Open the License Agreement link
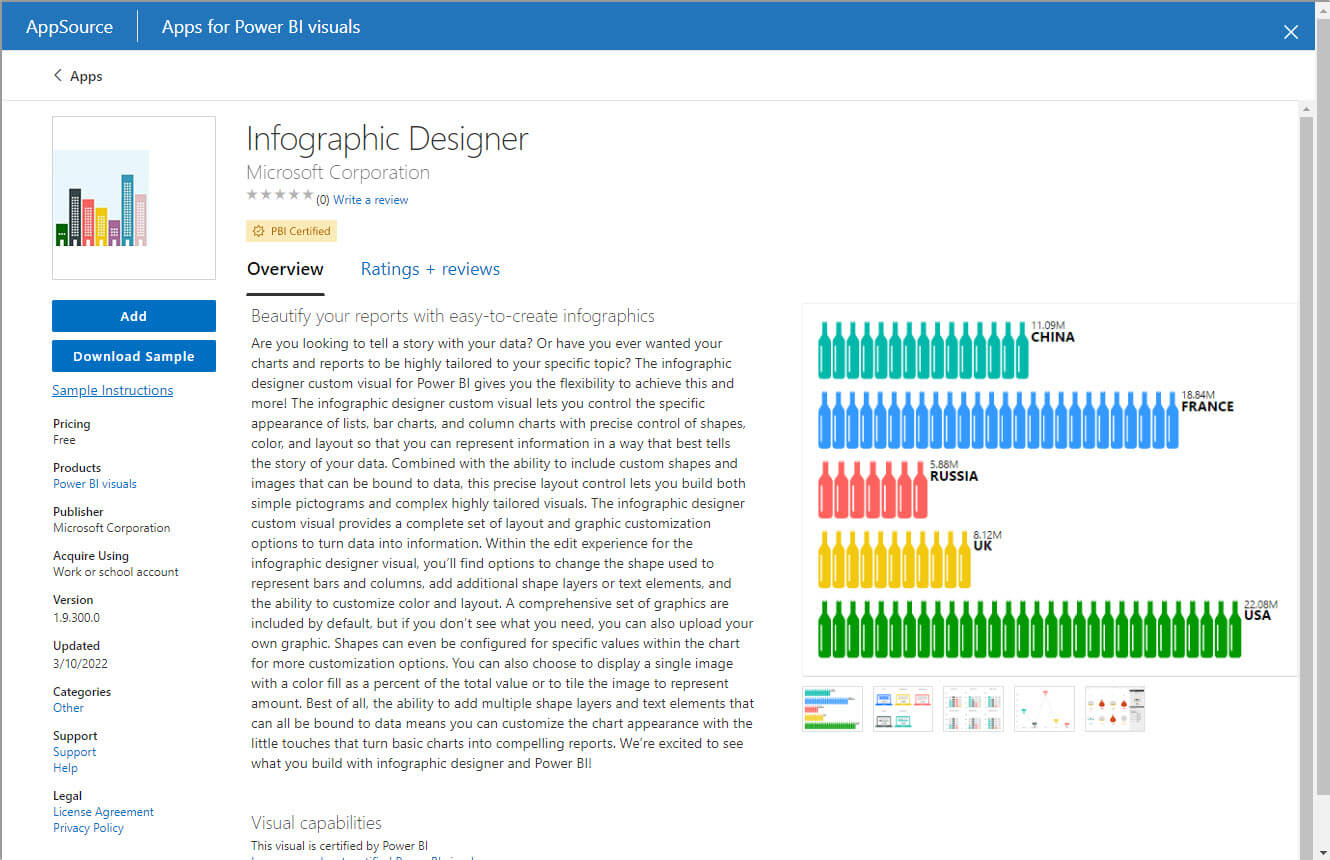The image size is (1330, 860). pos(103,812)
